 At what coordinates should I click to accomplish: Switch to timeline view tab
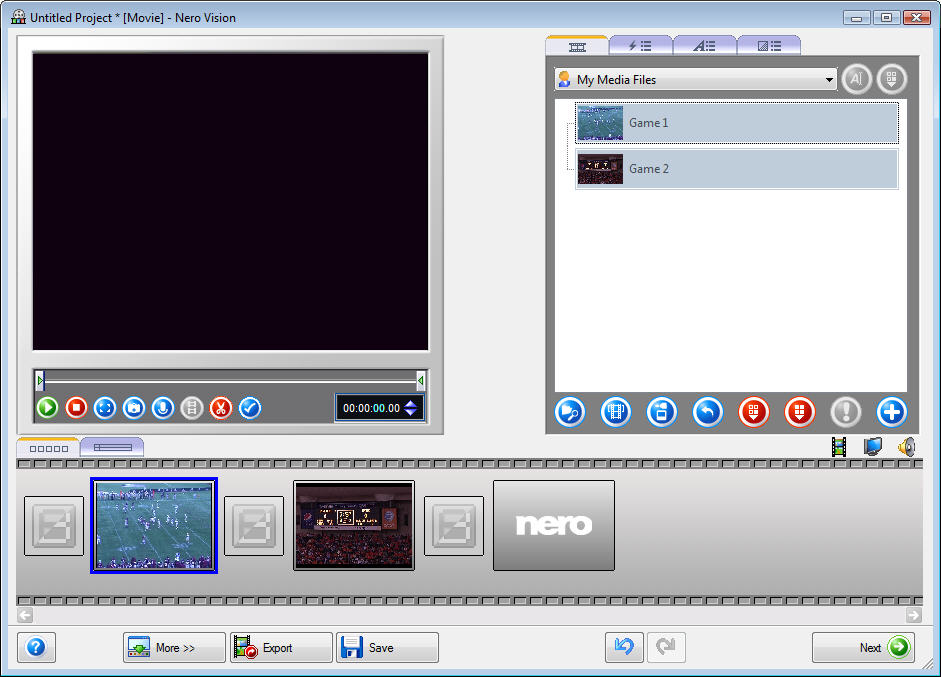112,448
